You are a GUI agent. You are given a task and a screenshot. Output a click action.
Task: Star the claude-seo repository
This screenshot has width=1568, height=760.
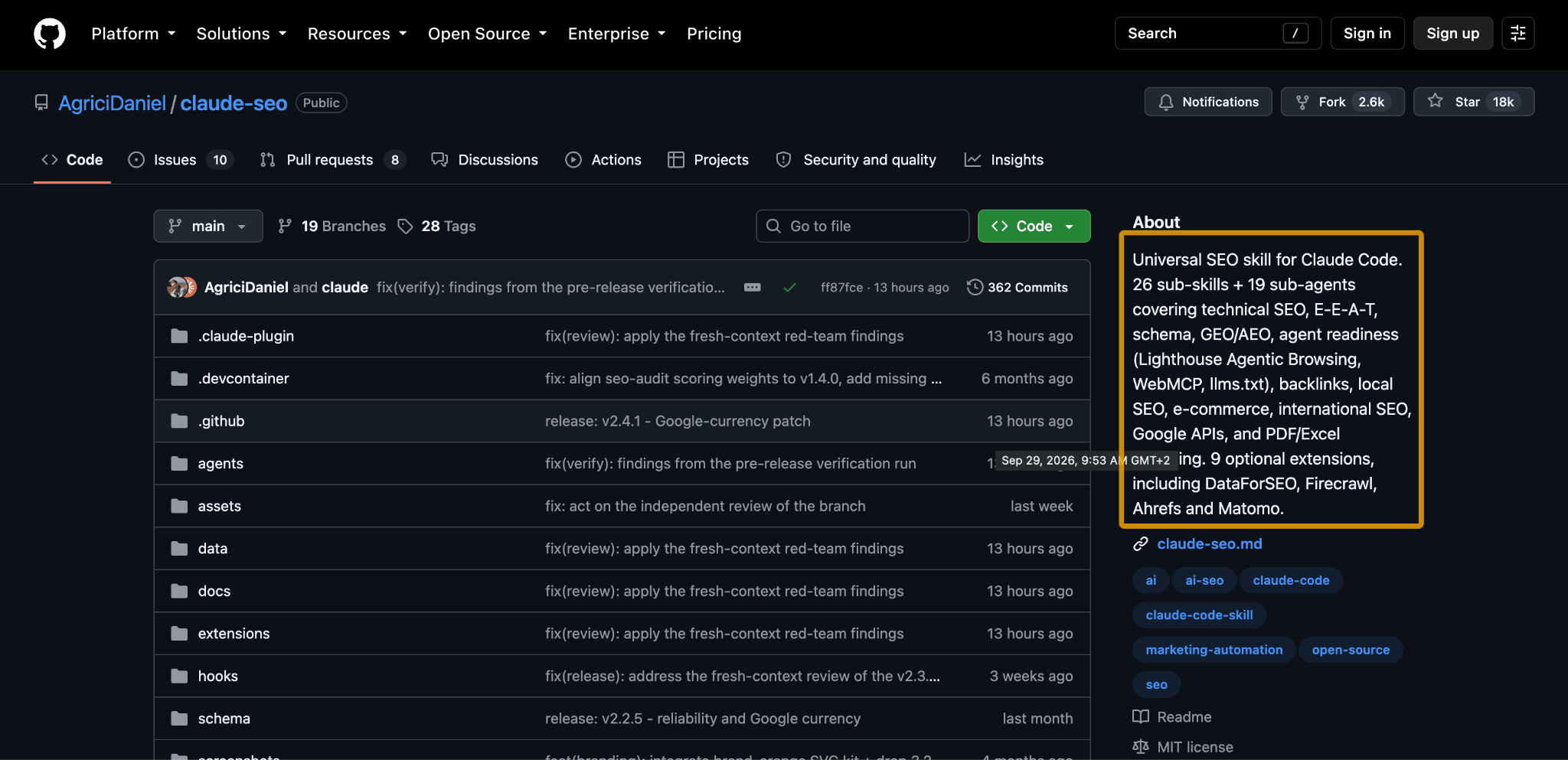(x=1474, y=102)
